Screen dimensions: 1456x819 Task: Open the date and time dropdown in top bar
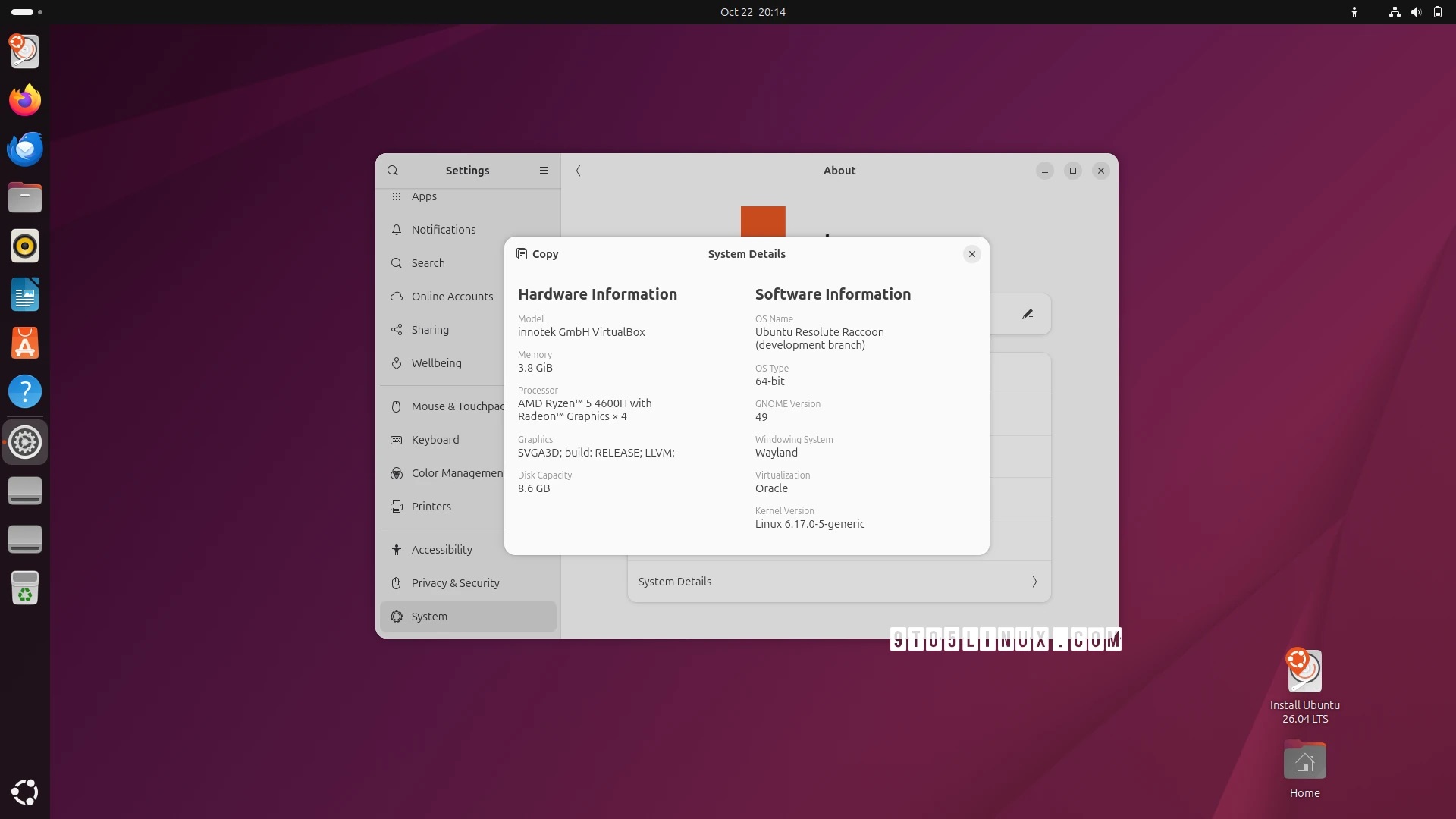pyautogui.click(x=752, y=12)
